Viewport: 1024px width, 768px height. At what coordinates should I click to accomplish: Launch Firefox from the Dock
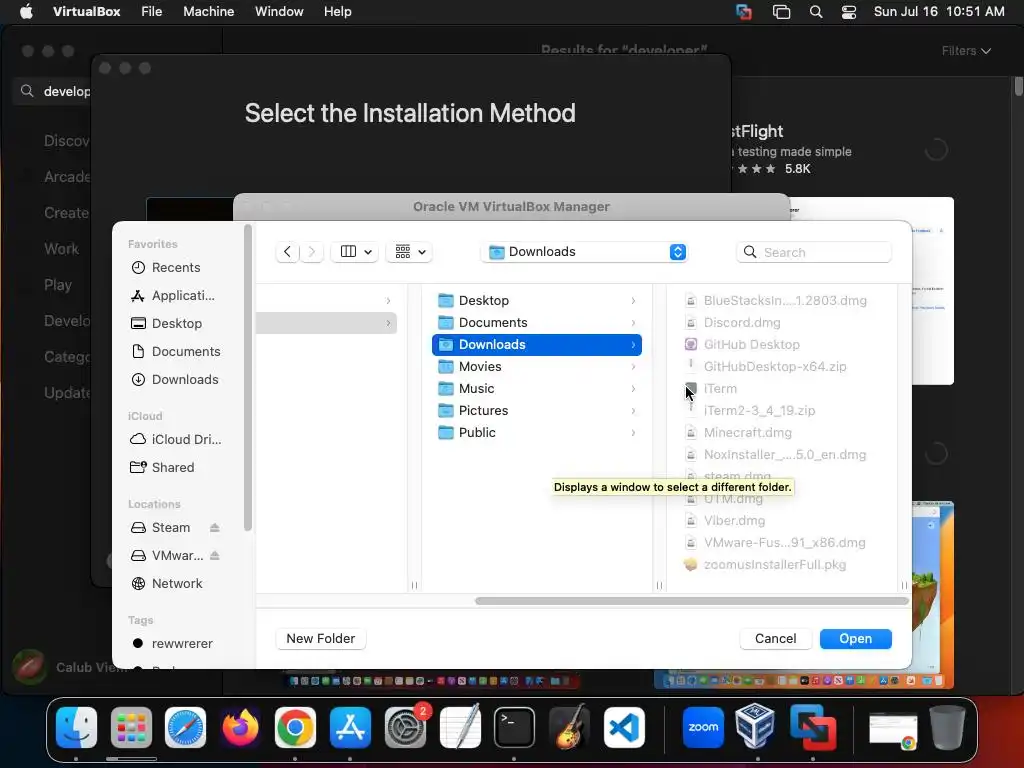[x=240, y=727]
